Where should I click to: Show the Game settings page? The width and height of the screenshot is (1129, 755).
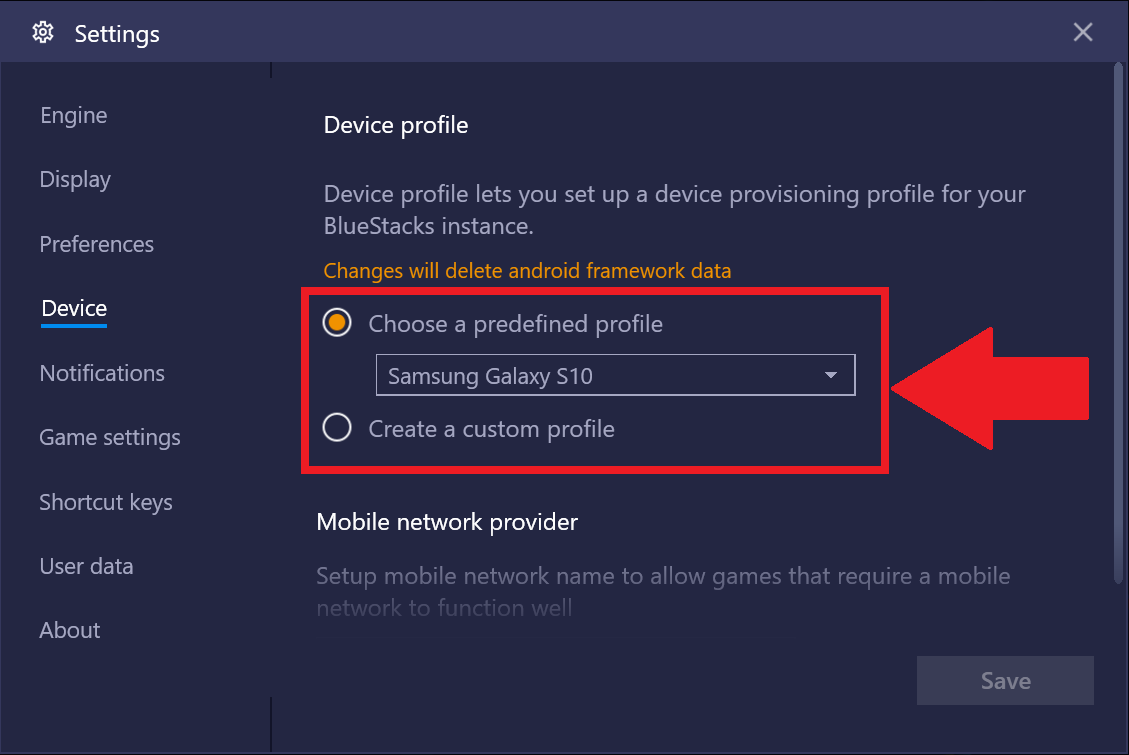109,438
